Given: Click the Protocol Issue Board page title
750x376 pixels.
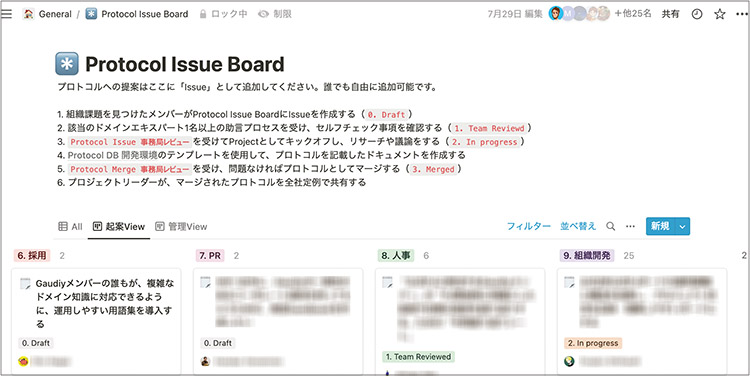Looking at the screenshot, I should [x=185, y=64].
